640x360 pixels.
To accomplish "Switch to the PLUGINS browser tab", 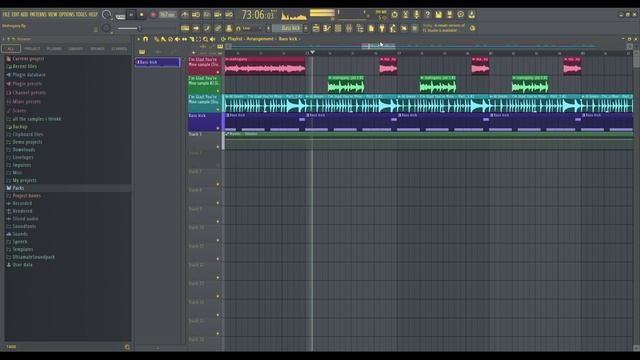I will pyautogui.click(x=54, y=49).
